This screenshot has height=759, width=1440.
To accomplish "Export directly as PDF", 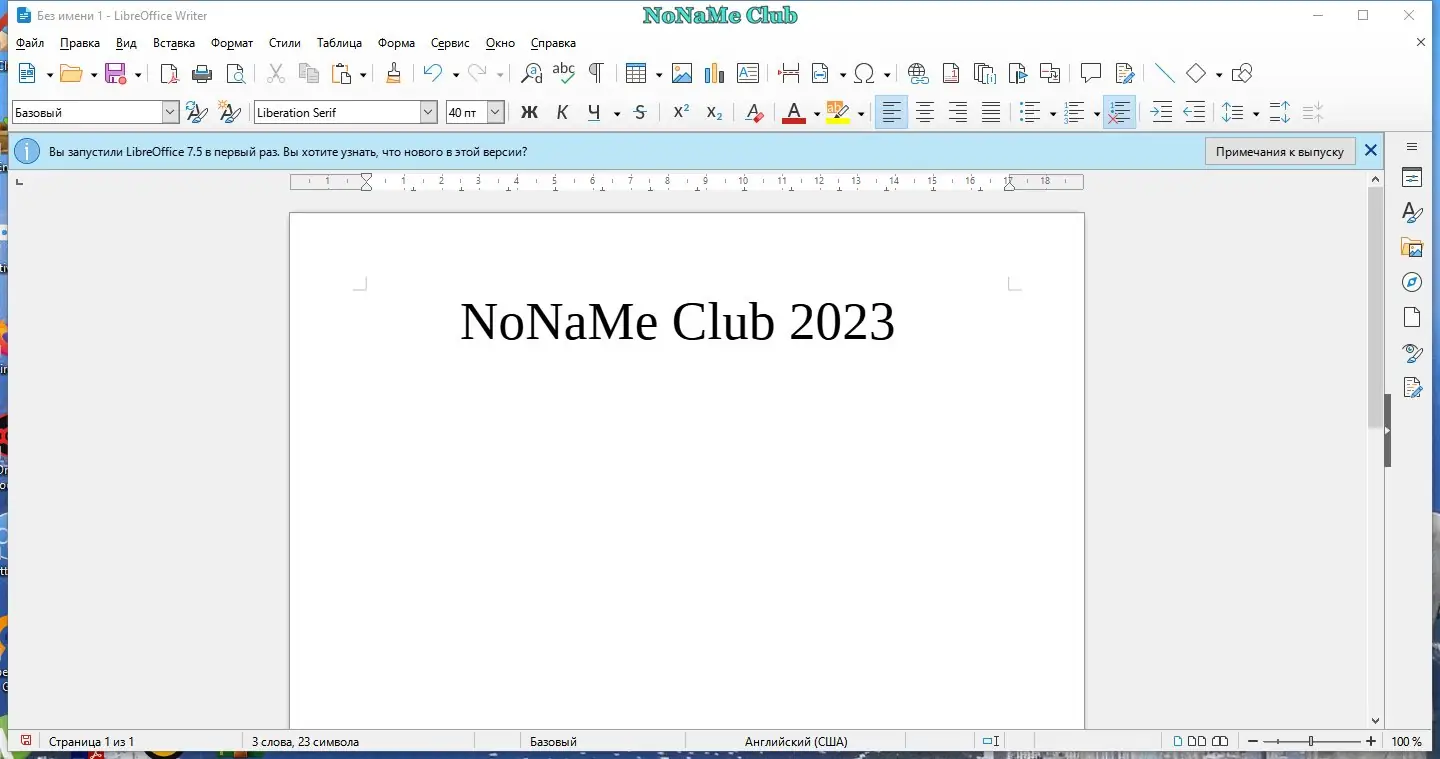I will click(170, 73).
